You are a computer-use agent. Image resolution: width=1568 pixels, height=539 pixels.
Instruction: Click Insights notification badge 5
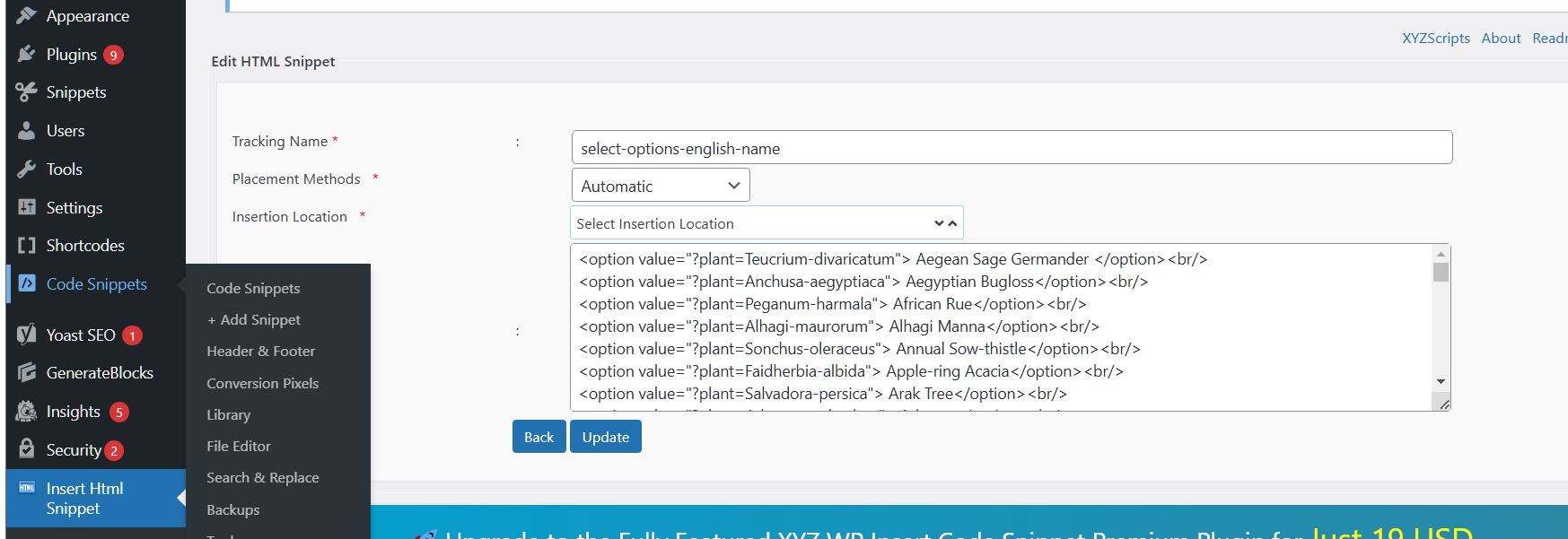click(x=119, y=412)
